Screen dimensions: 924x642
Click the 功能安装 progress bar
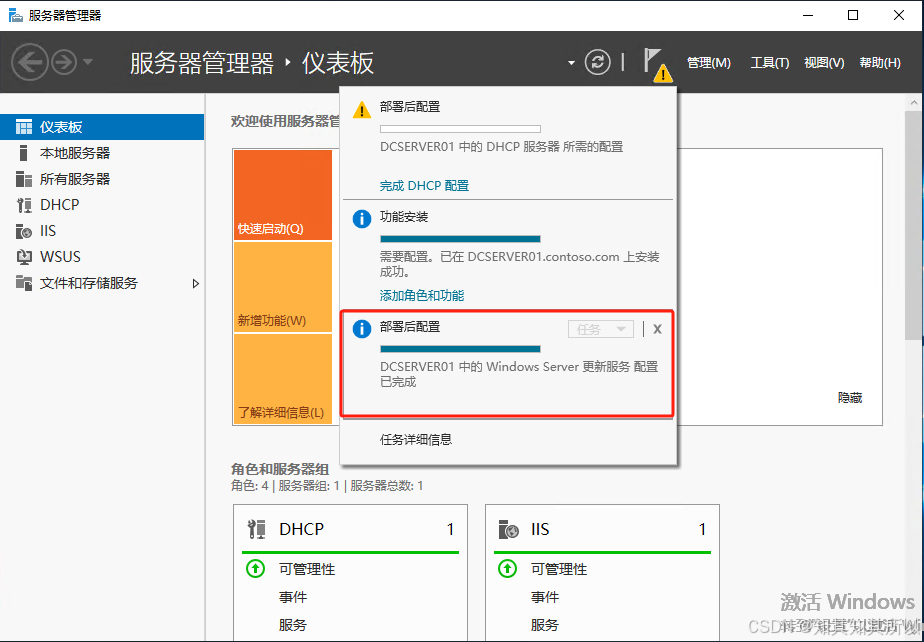pos(460,239)
